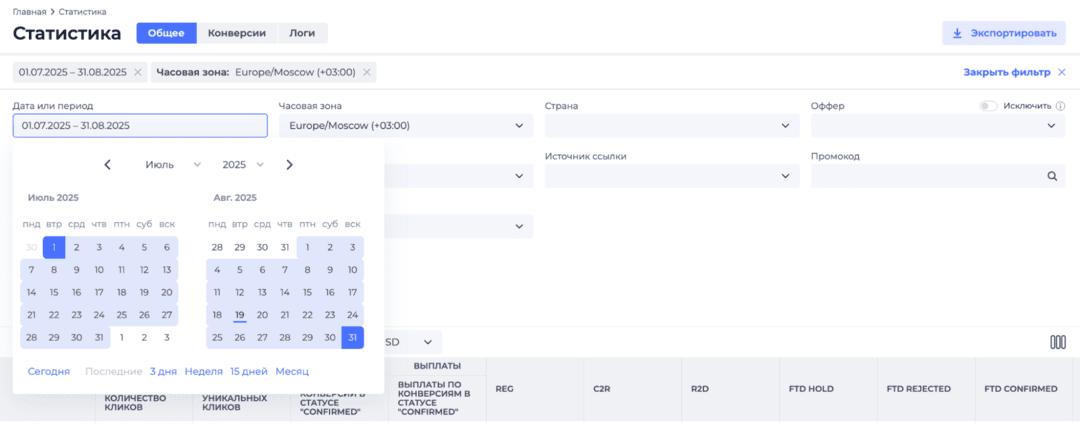Open the year selector showing 2025
This screenshot has width=1080, height=424.
tap(243, 165)
